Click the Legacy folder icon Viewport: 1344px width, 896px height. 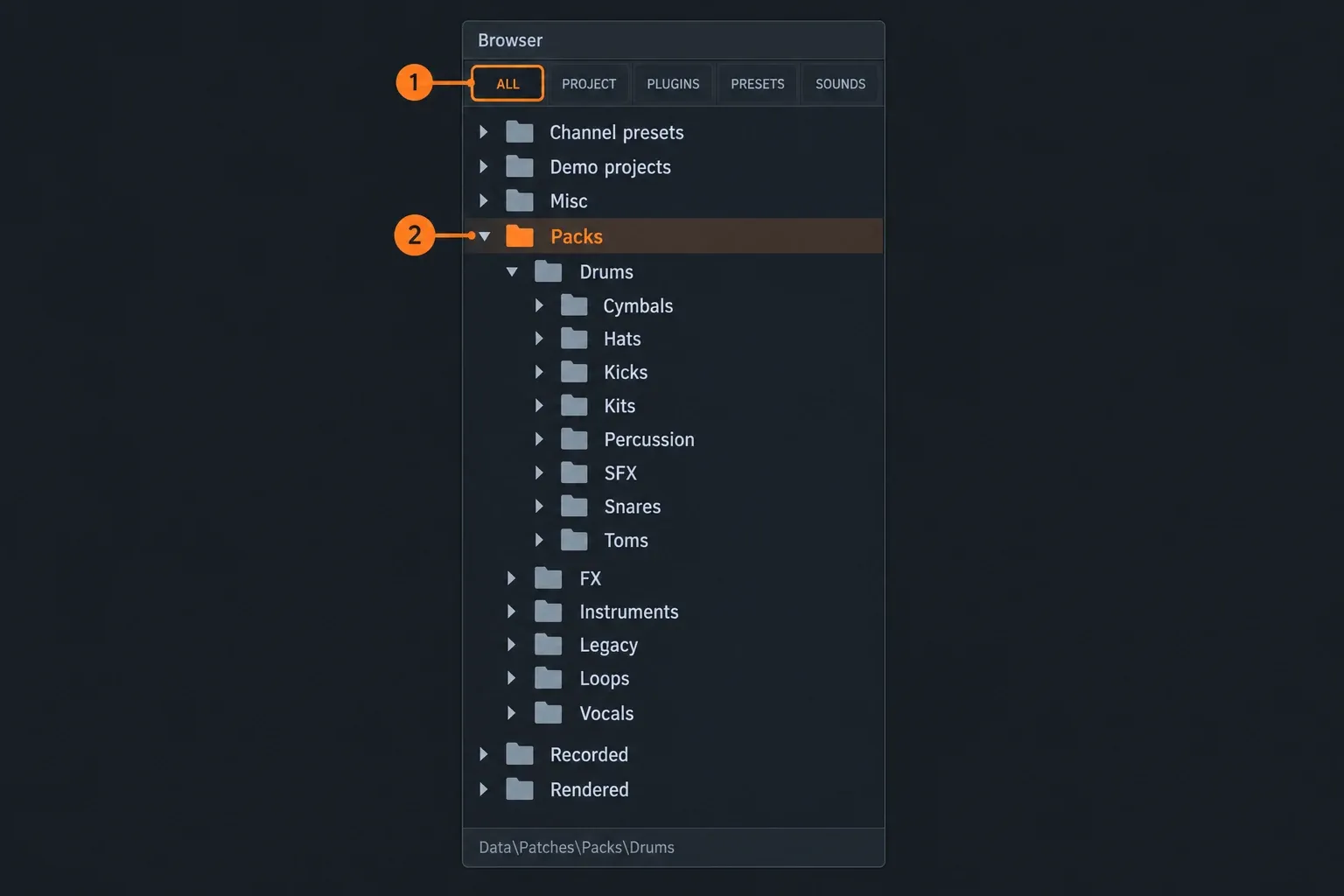click(548, 645)
